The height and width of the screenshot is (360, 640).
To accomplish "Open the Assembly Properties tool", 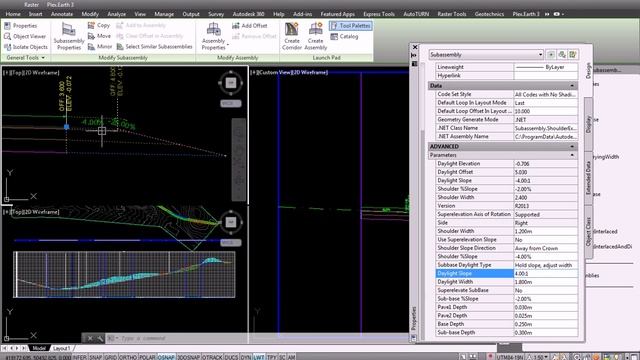I will (213, 37).
